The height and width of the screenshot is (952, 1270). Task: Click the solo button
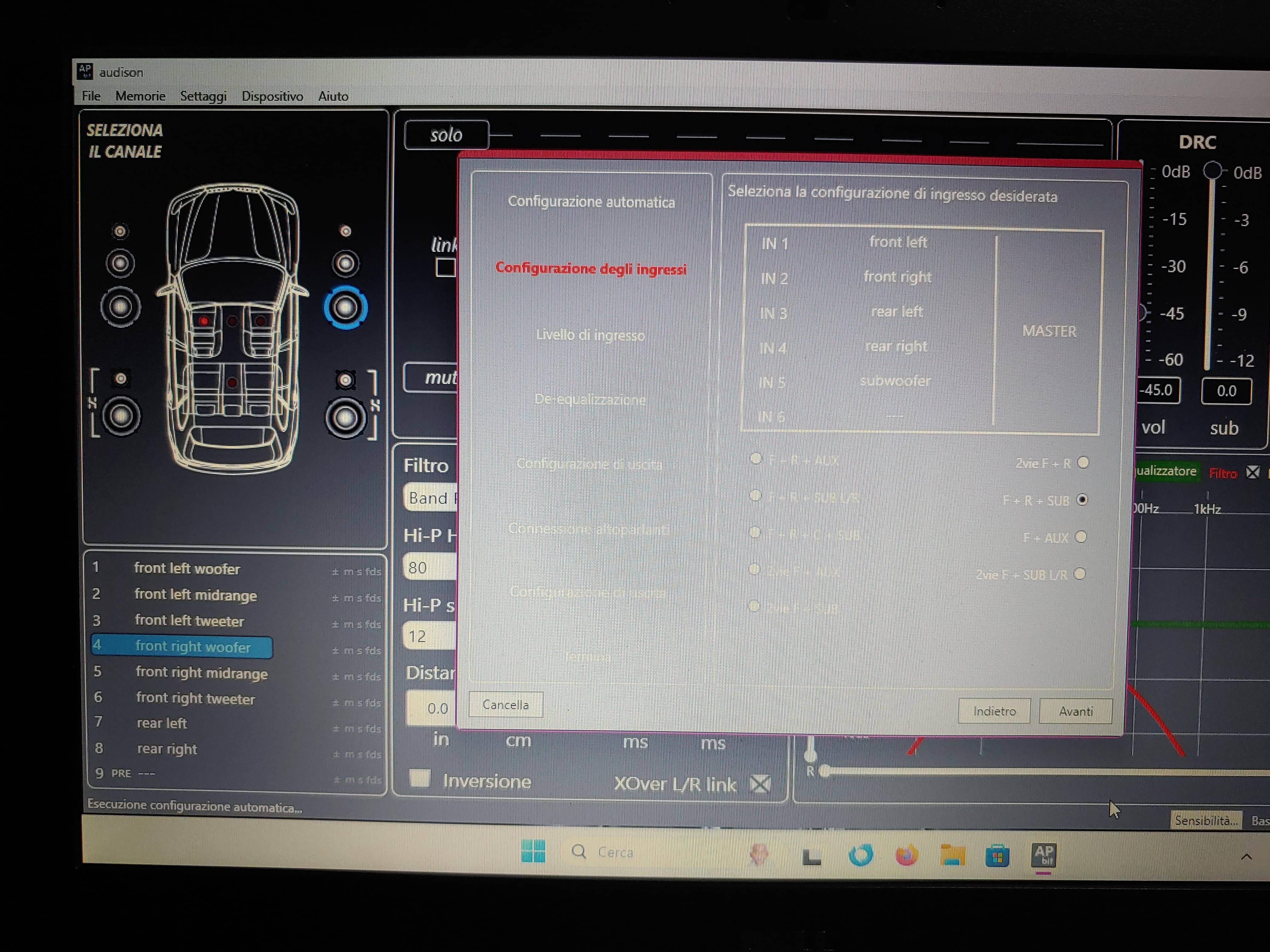point(447,135)
